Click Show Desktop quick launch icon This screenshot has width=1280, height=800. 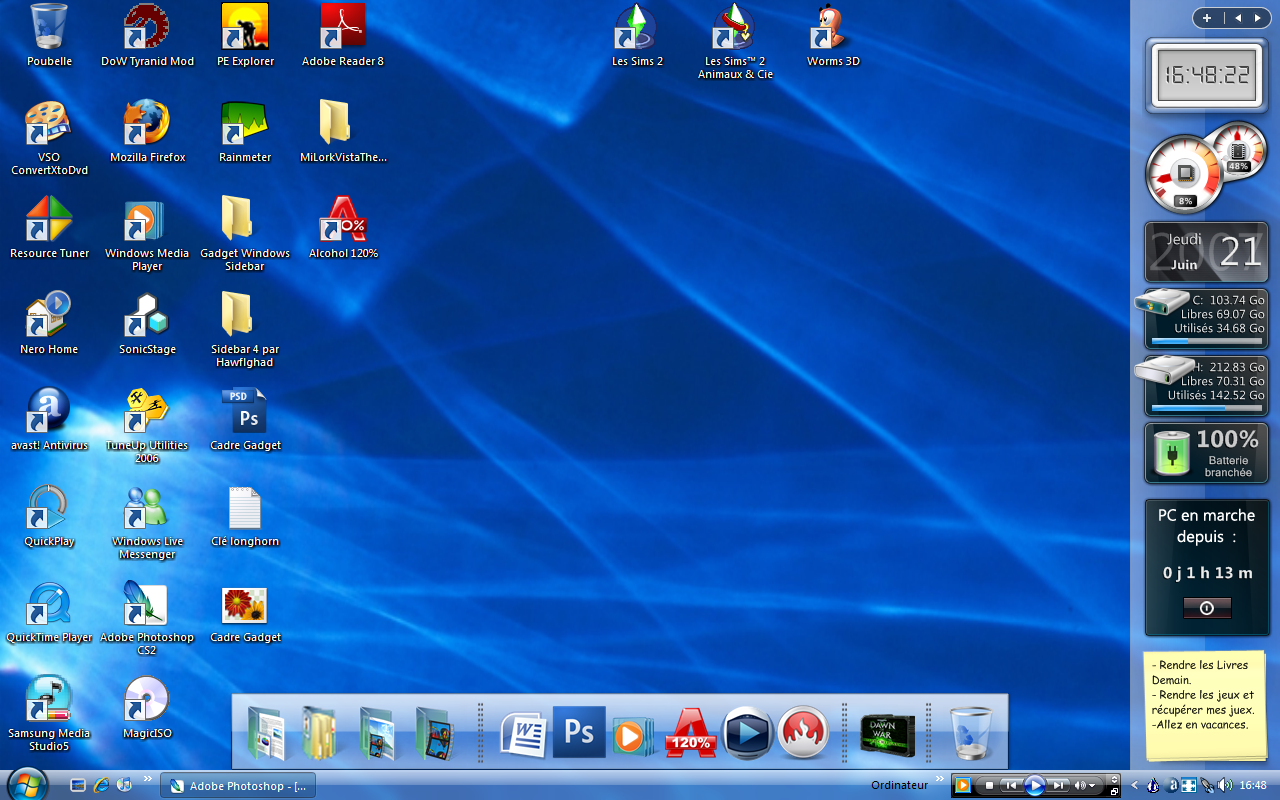pos(78,786)
